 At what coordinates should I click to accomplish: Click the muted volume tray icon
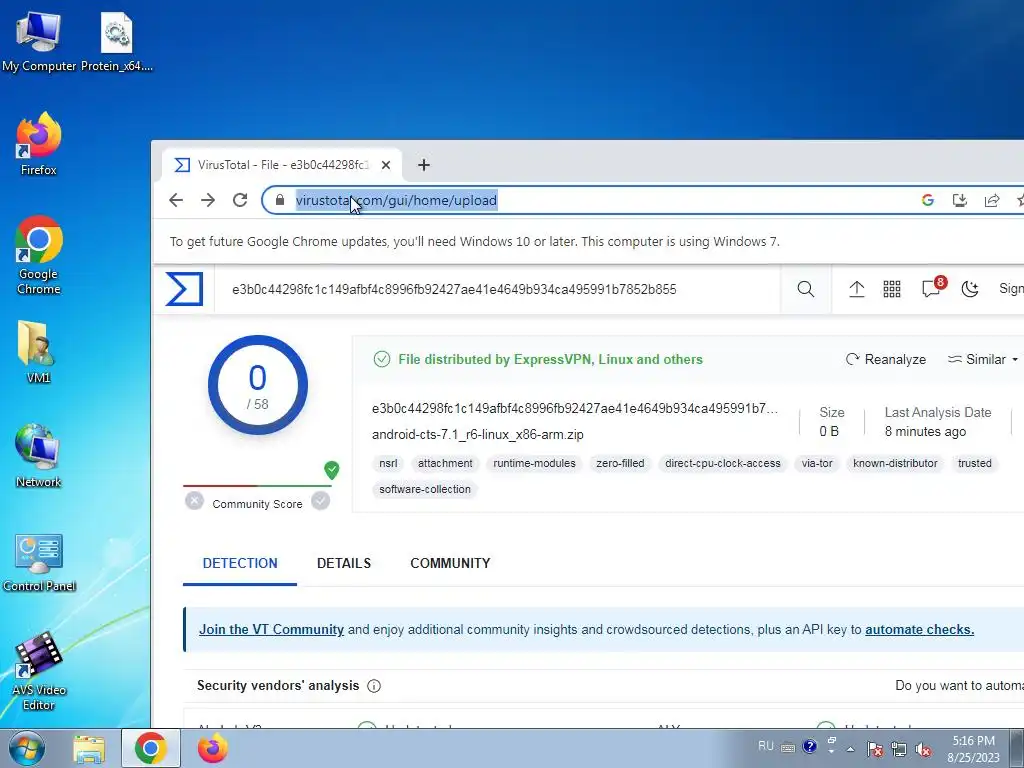point(923,749)
